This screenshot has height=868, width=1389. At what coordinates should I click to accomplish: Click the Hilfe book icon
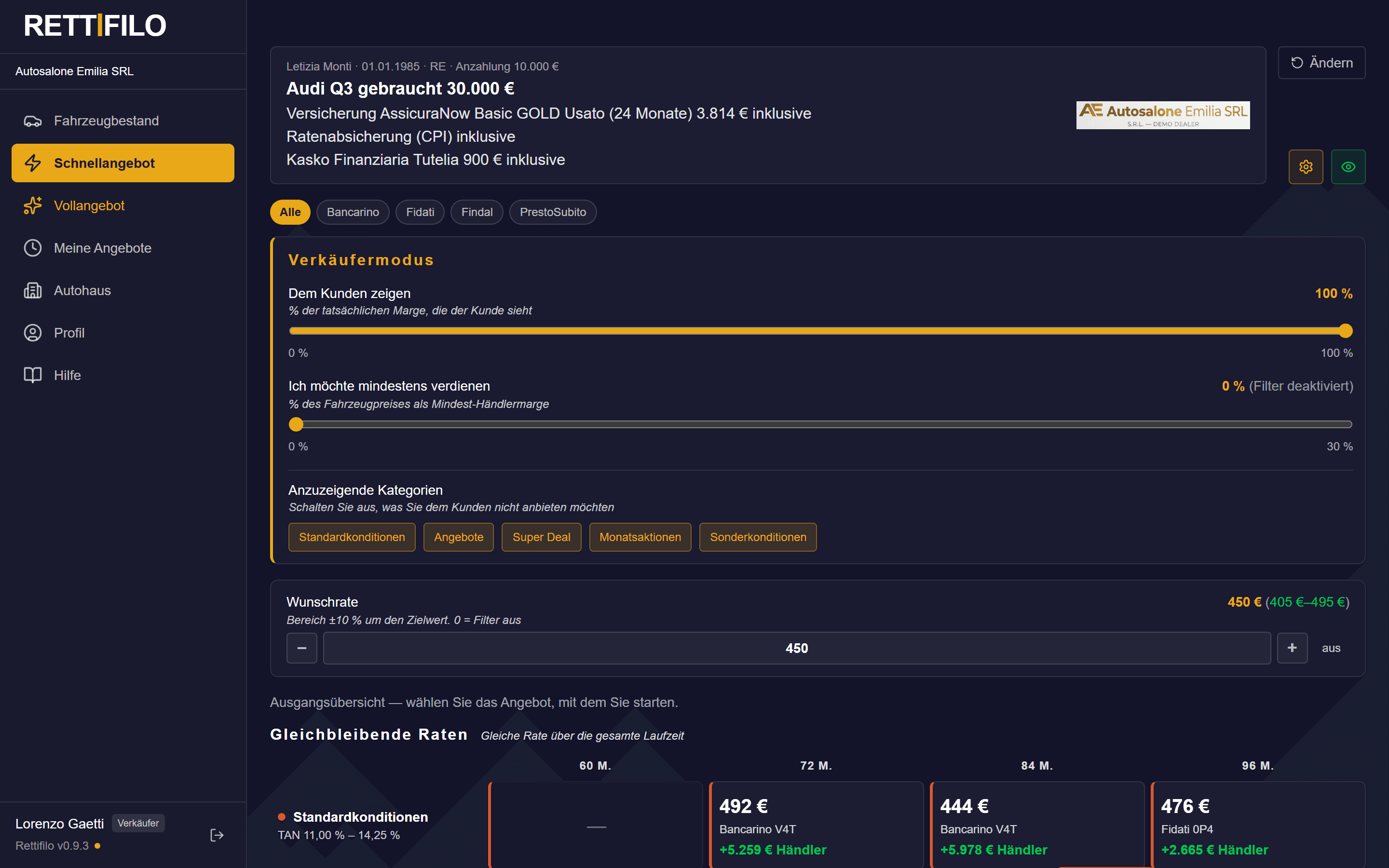tap(33, 376)
